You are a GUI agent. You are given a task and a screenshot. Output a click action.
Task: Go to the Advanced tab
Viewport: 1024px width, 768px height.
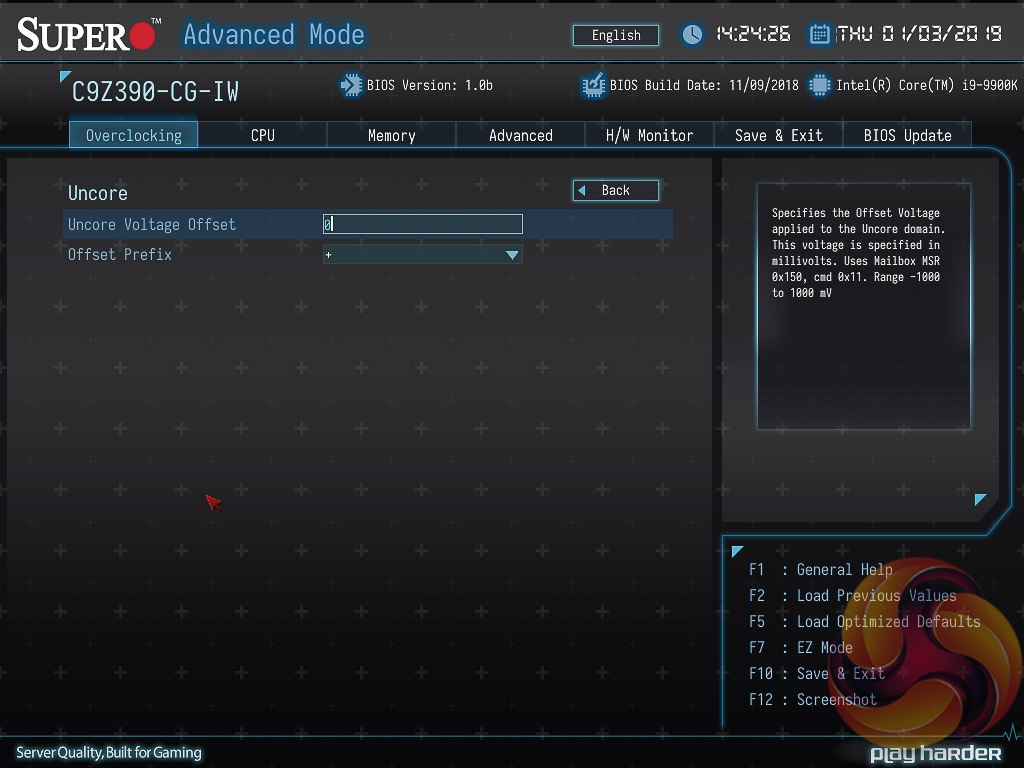520,135
